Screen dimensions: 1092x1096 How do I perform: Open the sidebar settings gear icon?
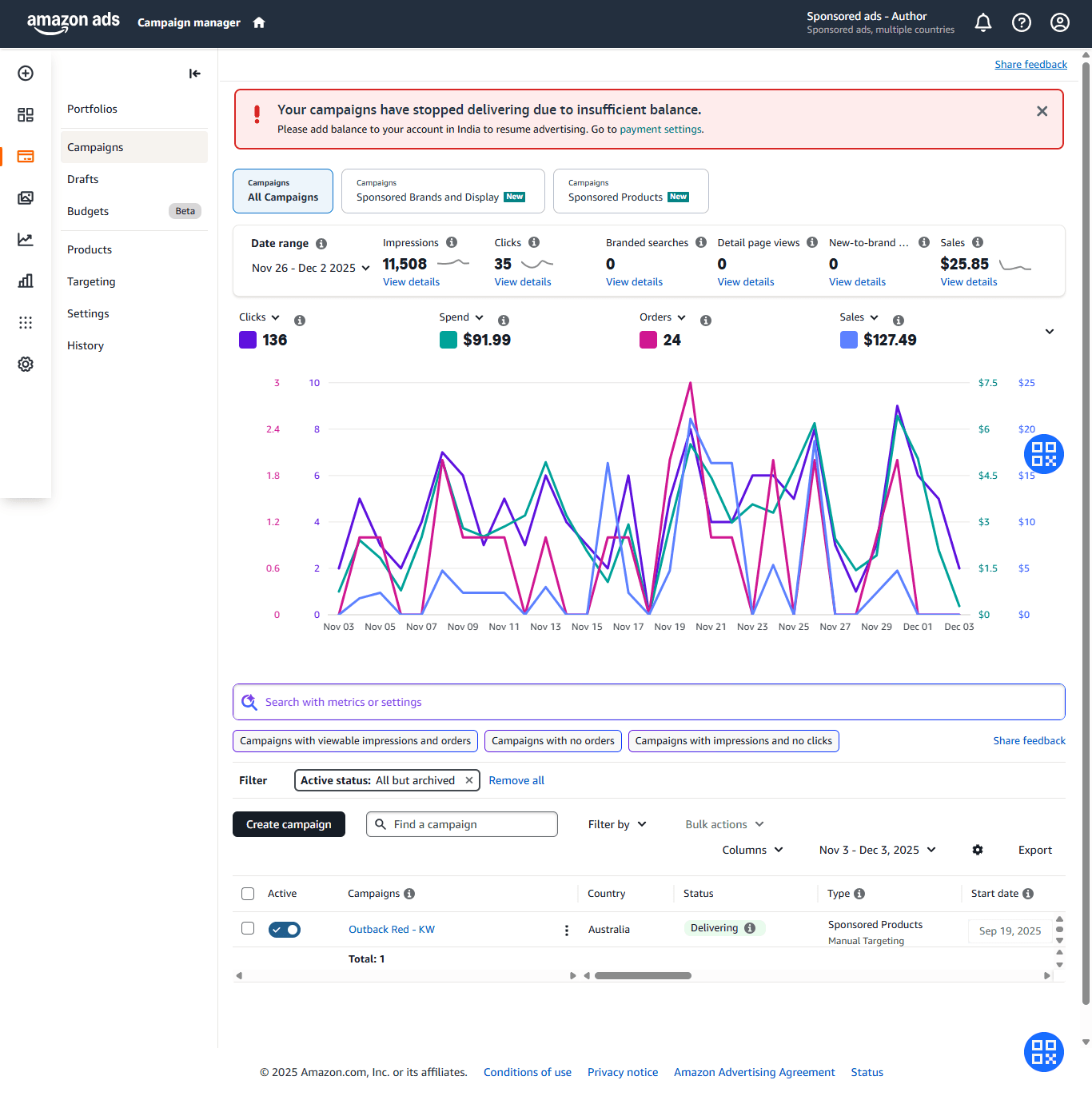[x=26, y=364]
